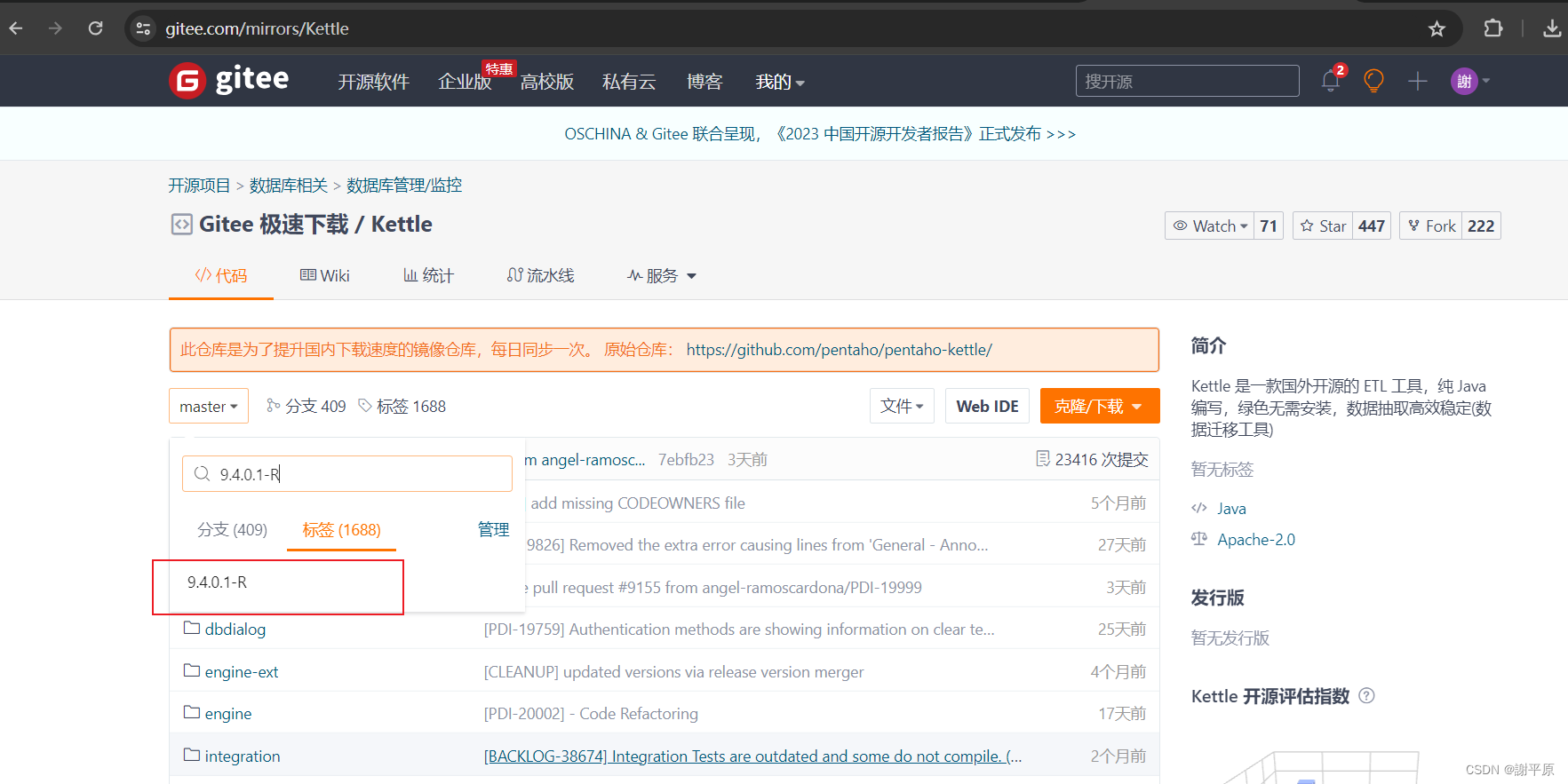Go to 私有云 in top navigation

click(629, 82)
